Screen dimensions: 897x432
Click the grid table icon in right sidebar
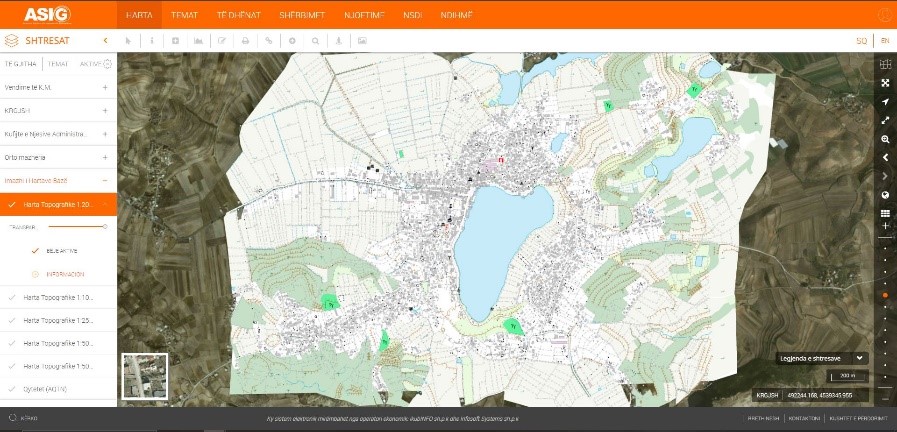tap(885, 213)
